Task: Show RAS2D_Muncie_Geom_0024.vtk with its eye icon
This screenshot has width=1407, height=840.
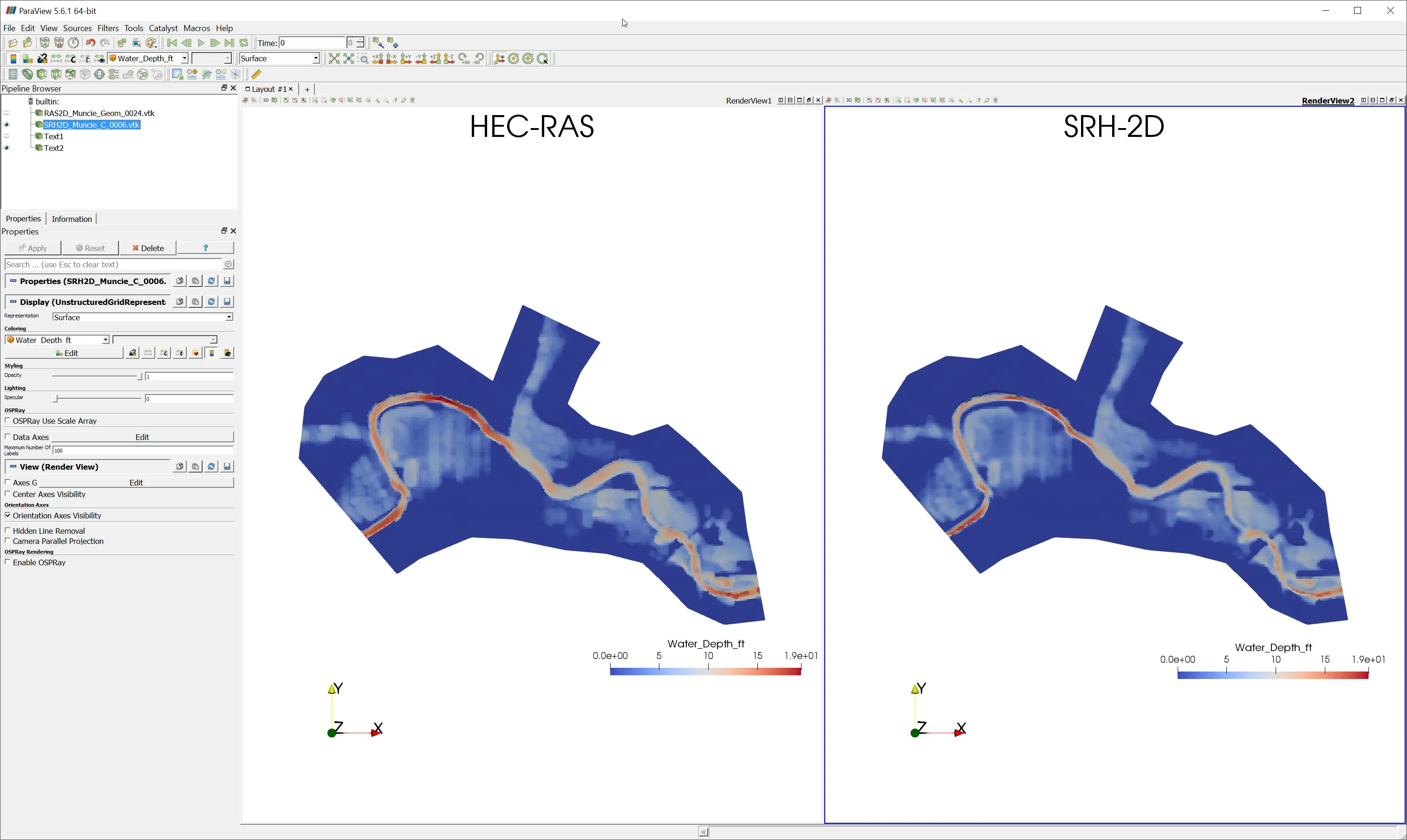Action: click(7, 113)
